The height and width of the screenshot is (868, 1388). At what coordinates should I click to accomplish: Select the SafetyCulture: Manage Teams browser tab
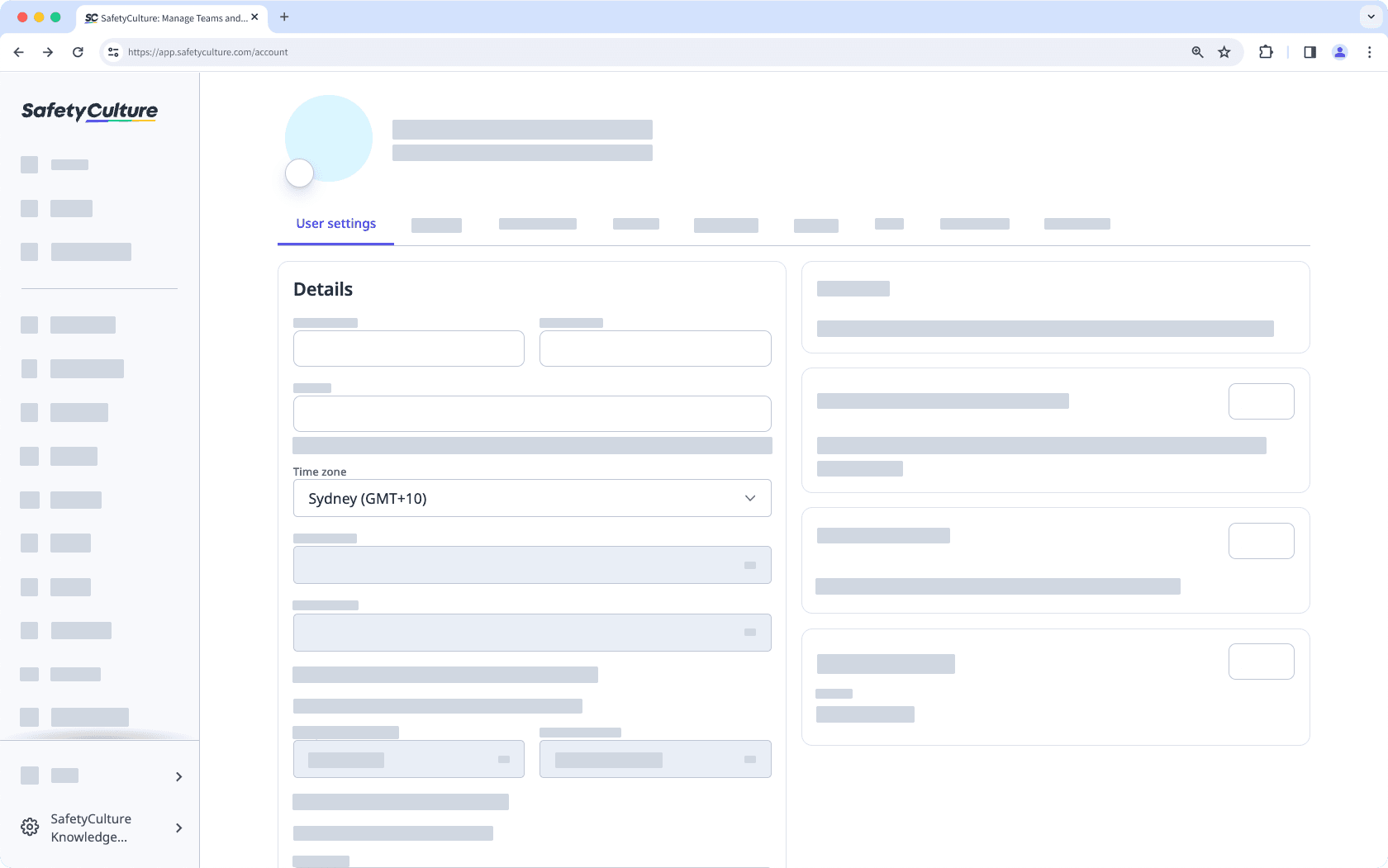(169, 17)
